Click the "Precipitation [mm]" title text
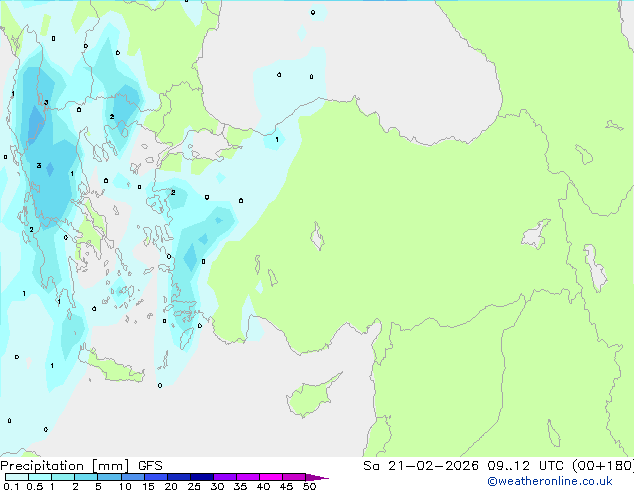This screenshot has height=490, width=634. point(65,466)
